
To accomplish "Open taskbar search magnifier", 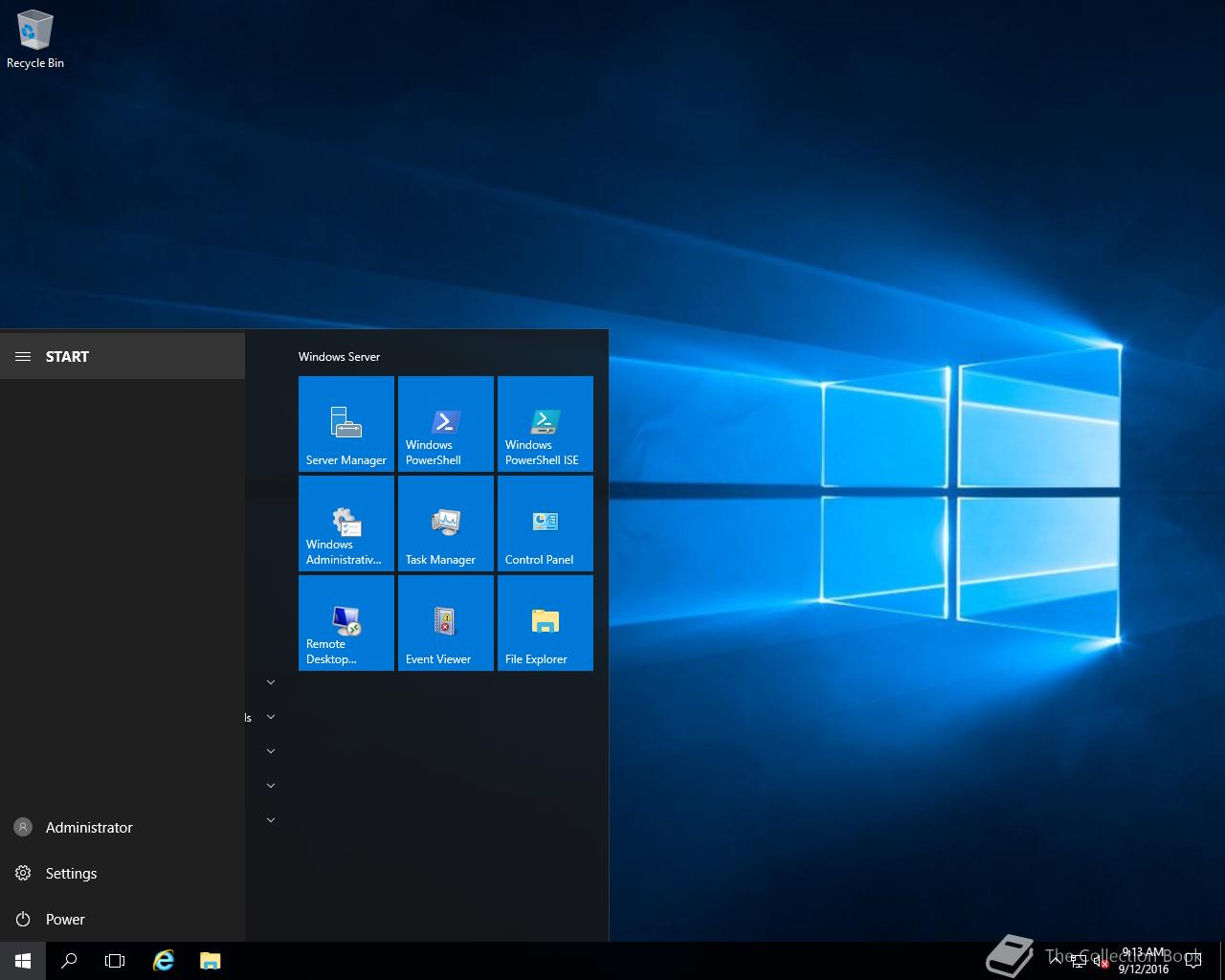I will [x=69, y=961].
